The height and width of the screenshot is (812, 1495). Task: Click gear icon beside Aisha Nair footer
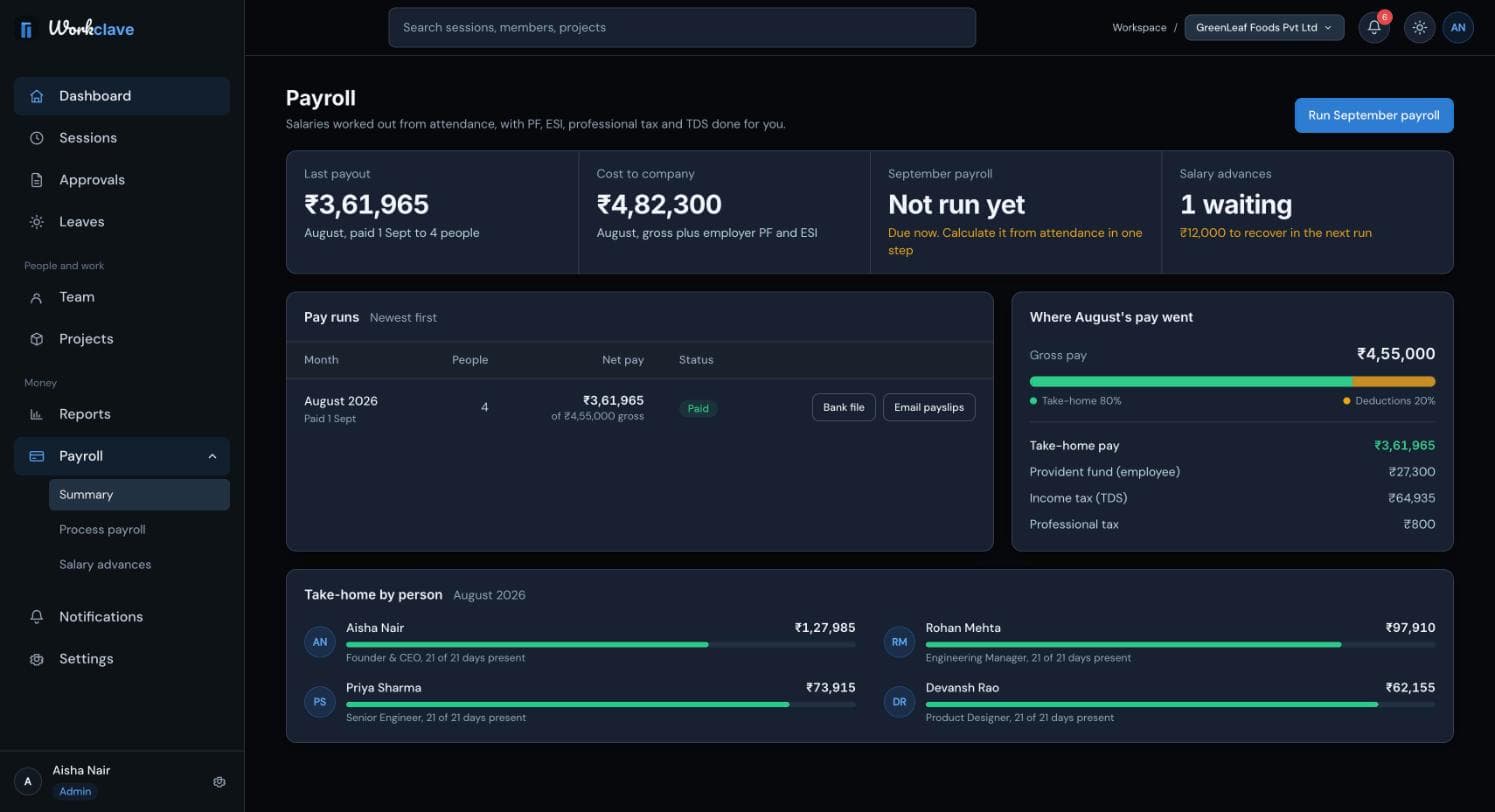[x=220, y=782]
